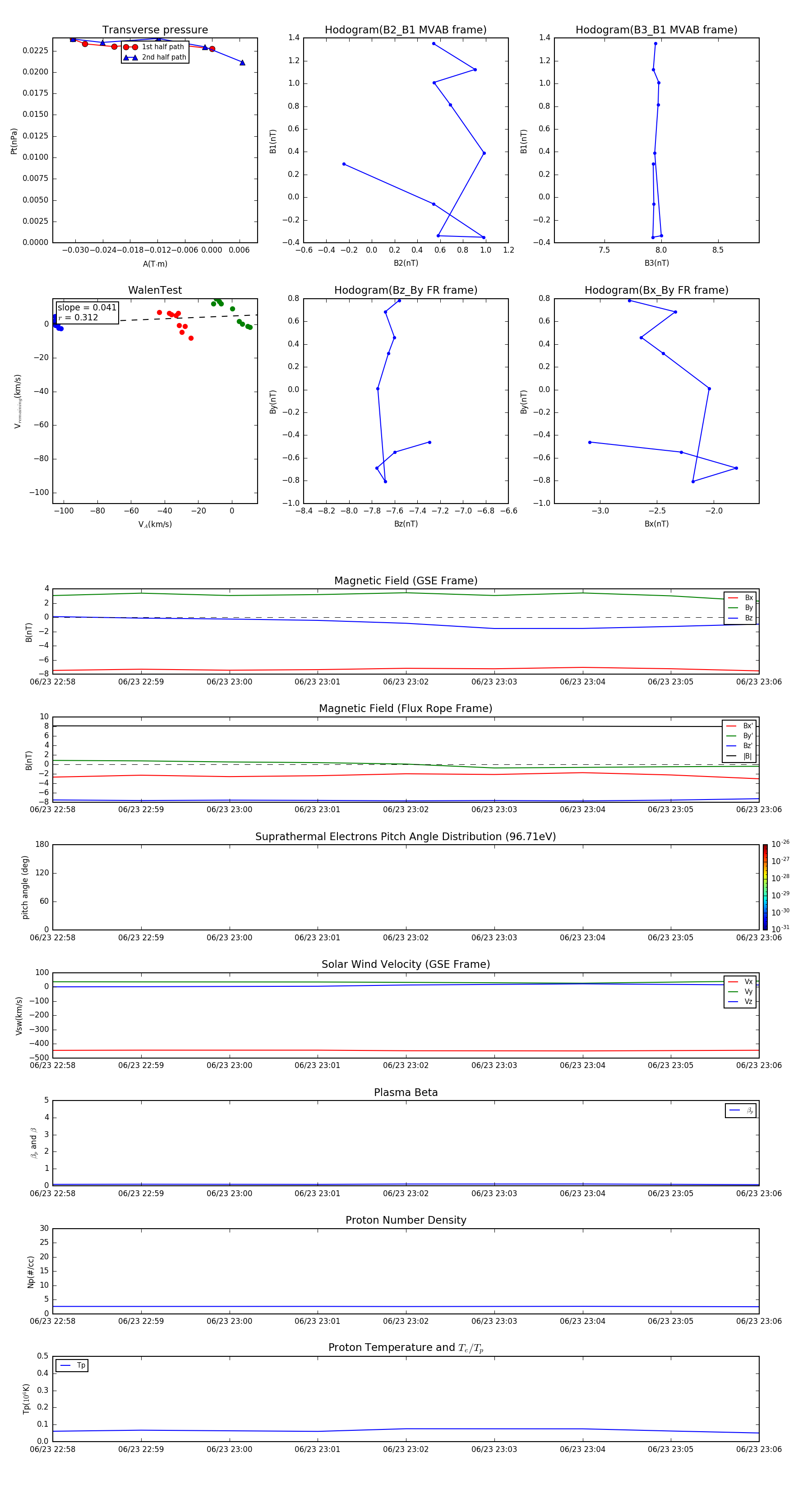Click the "Bz(nT)" x-axis label
The width and height of the screenshot is (812, 1489).
coord(406,524)
